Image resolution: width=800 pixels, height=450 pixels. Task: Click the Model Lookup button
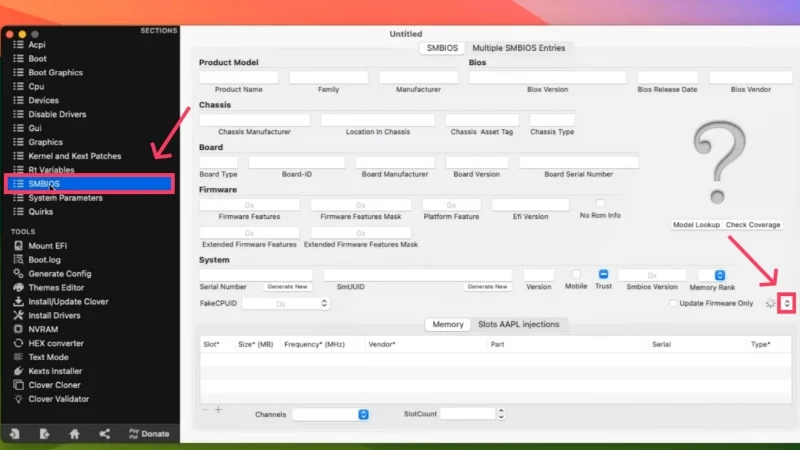pyautogui.click(x=697, y=225)
